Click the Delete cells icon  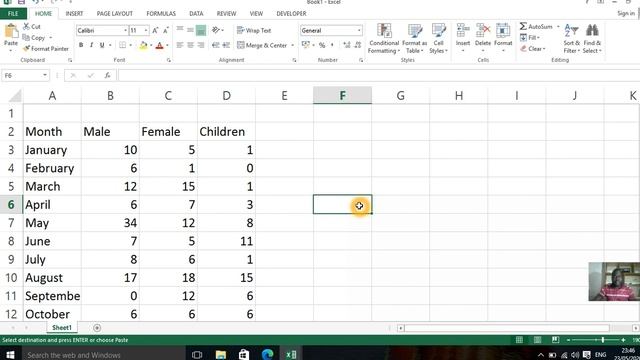(483, 31)
